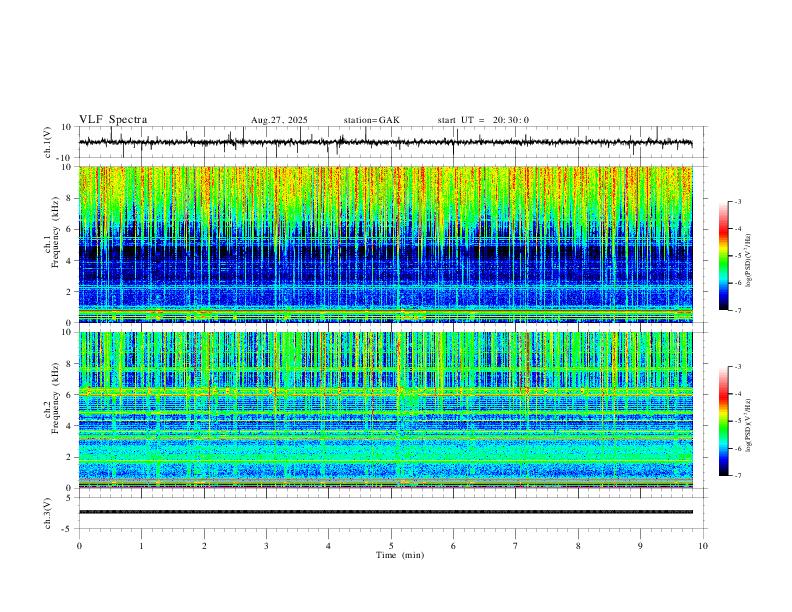Viewport: 792px width, 612px height.
Task: Click time tick label "4" on x-axis
Action: coord(328,546)
